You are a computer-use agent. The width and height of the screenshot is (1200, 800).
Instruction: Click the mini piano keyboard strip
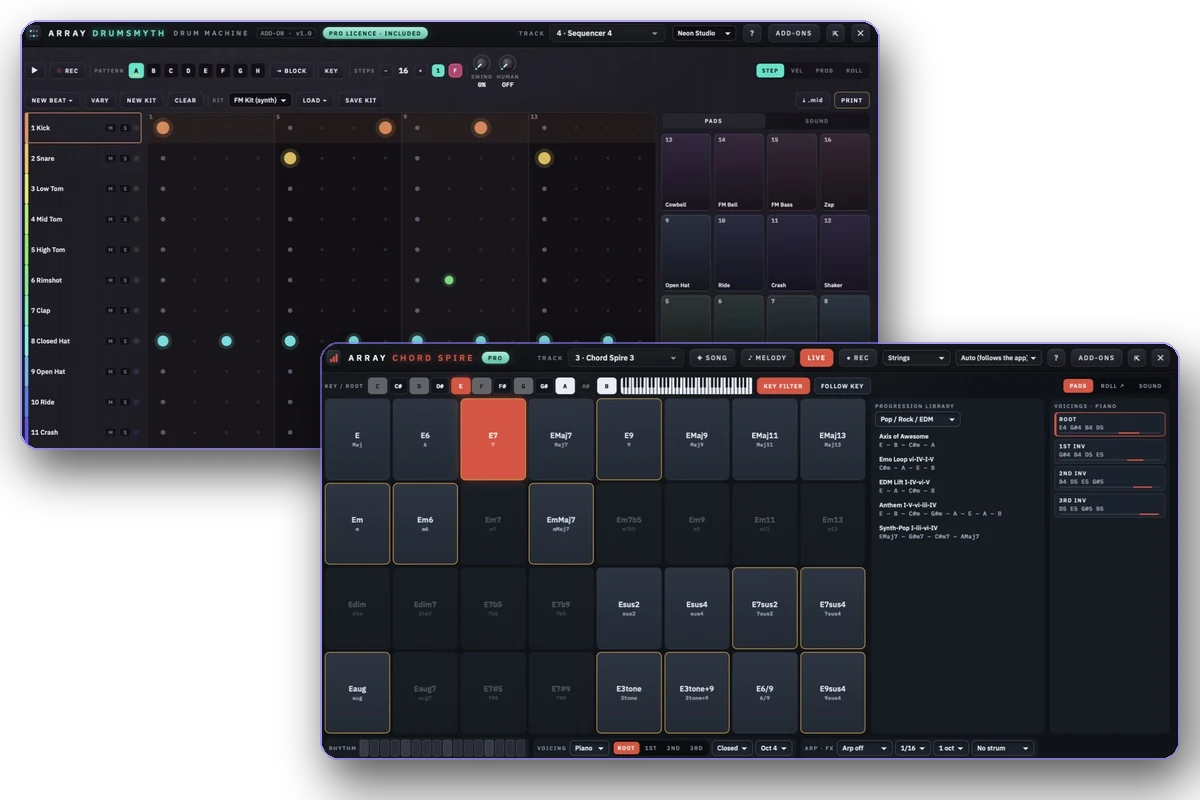click(685, 386)
